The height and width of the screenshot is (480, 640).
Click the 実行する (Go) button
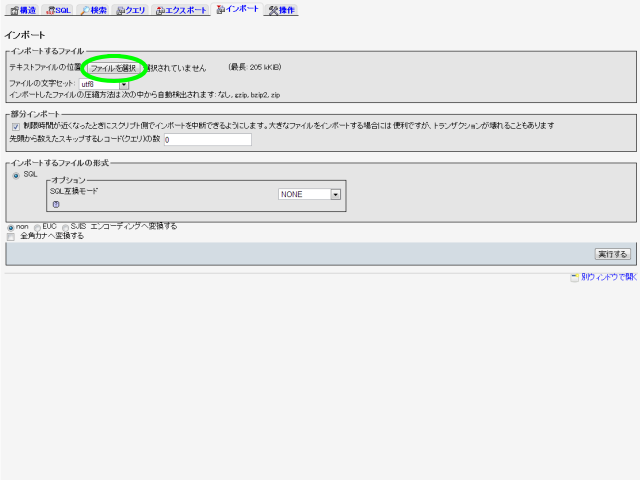612,254
